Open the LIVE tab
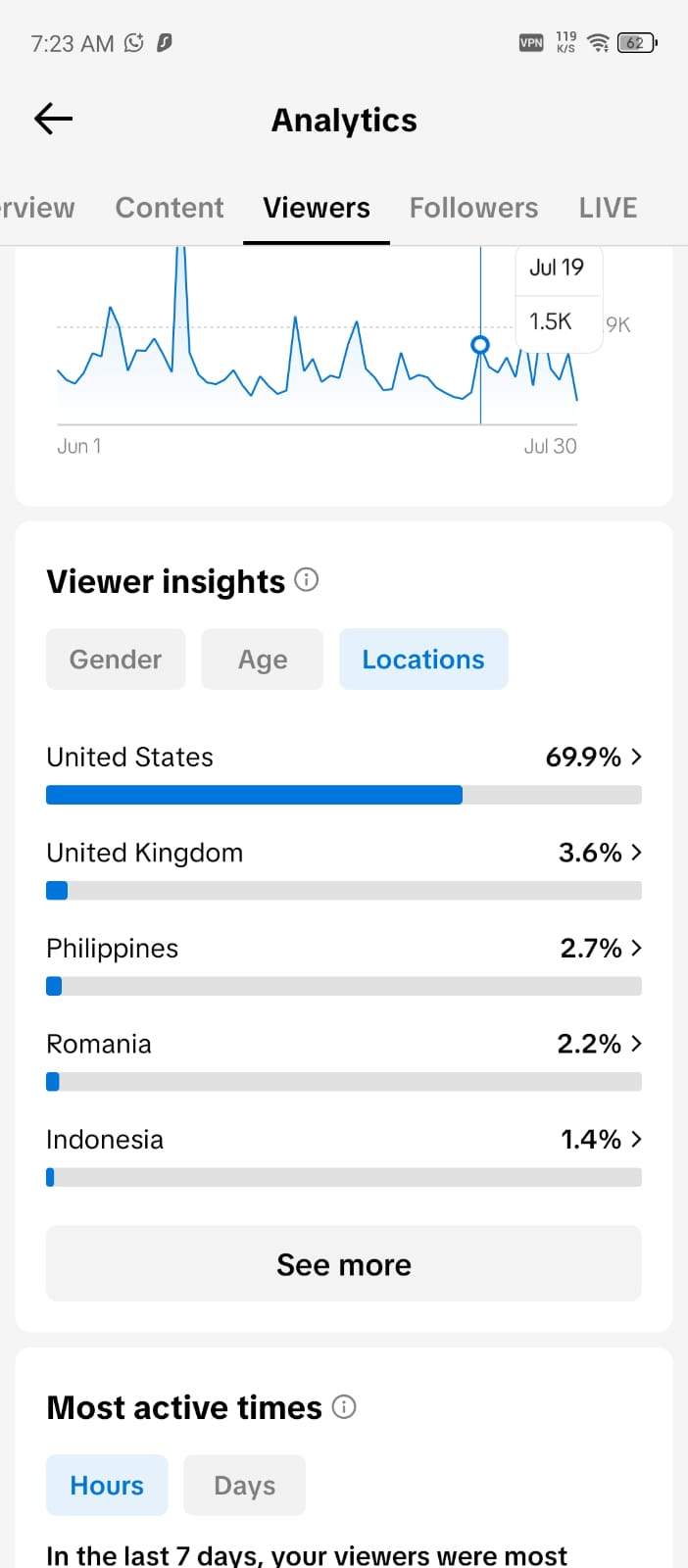 pos(608,208)
